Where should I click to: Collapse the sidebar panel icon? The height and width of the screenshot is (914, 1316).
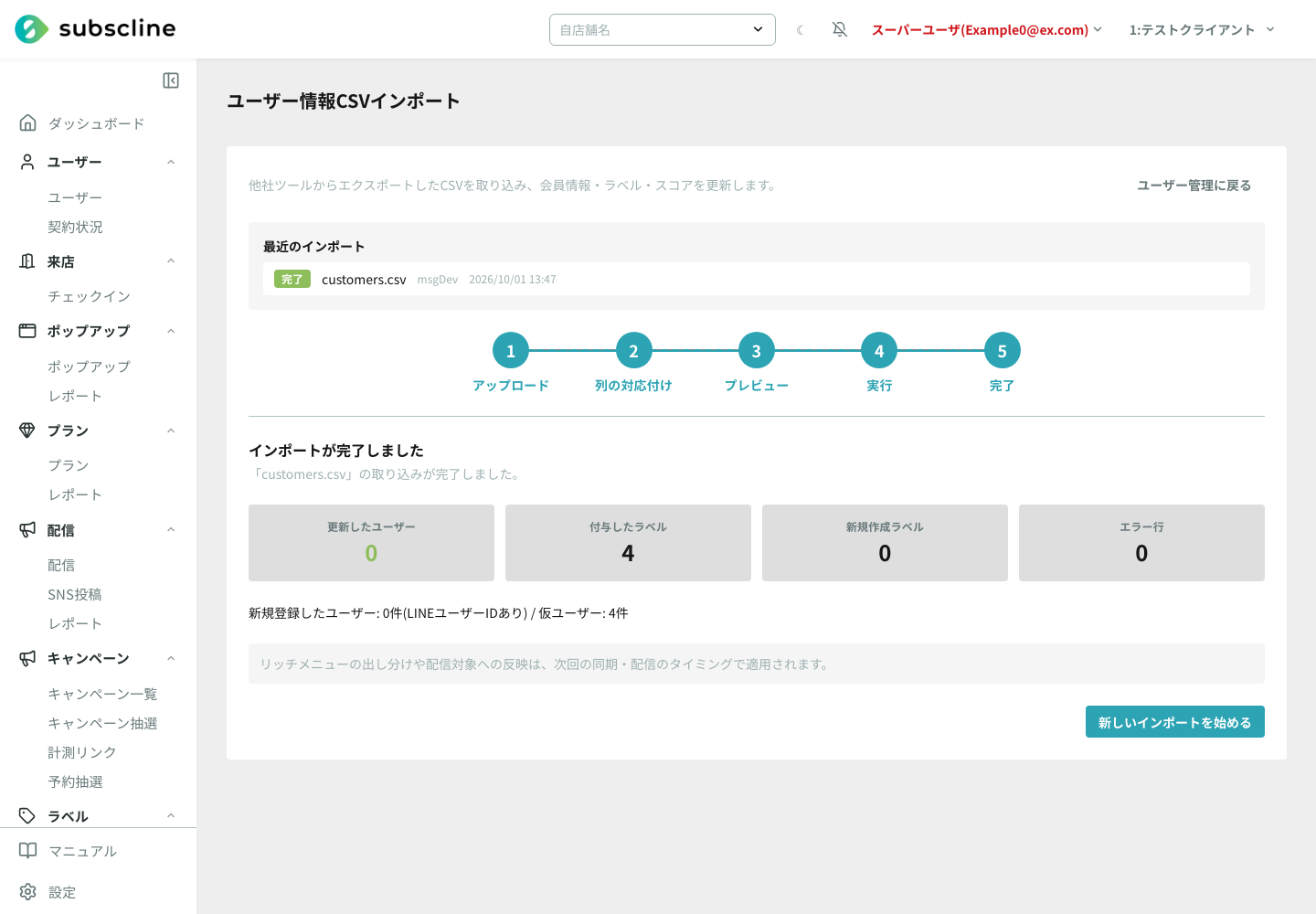coord(171,80)
